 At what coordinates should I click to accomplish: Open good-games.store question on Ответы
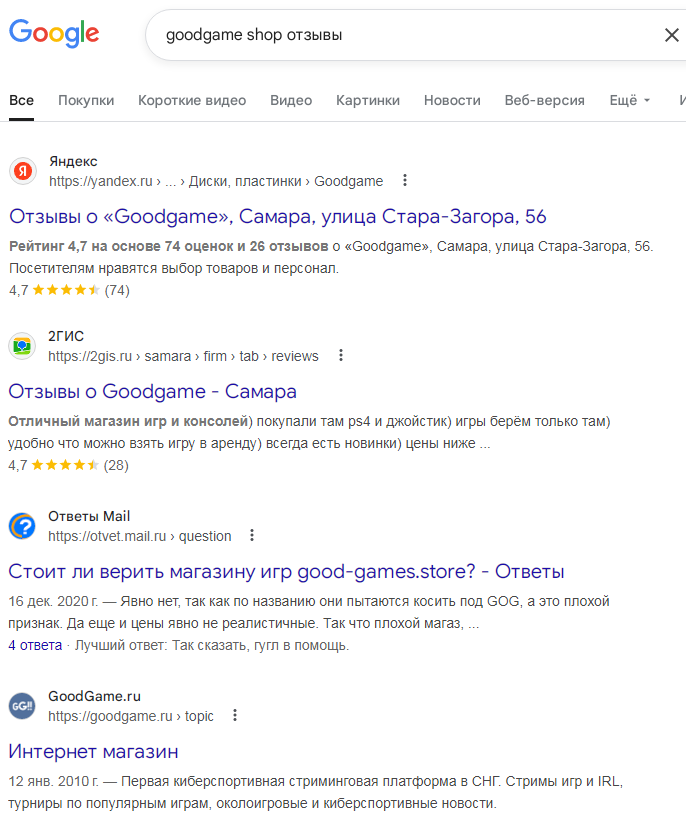coord(286,571)
